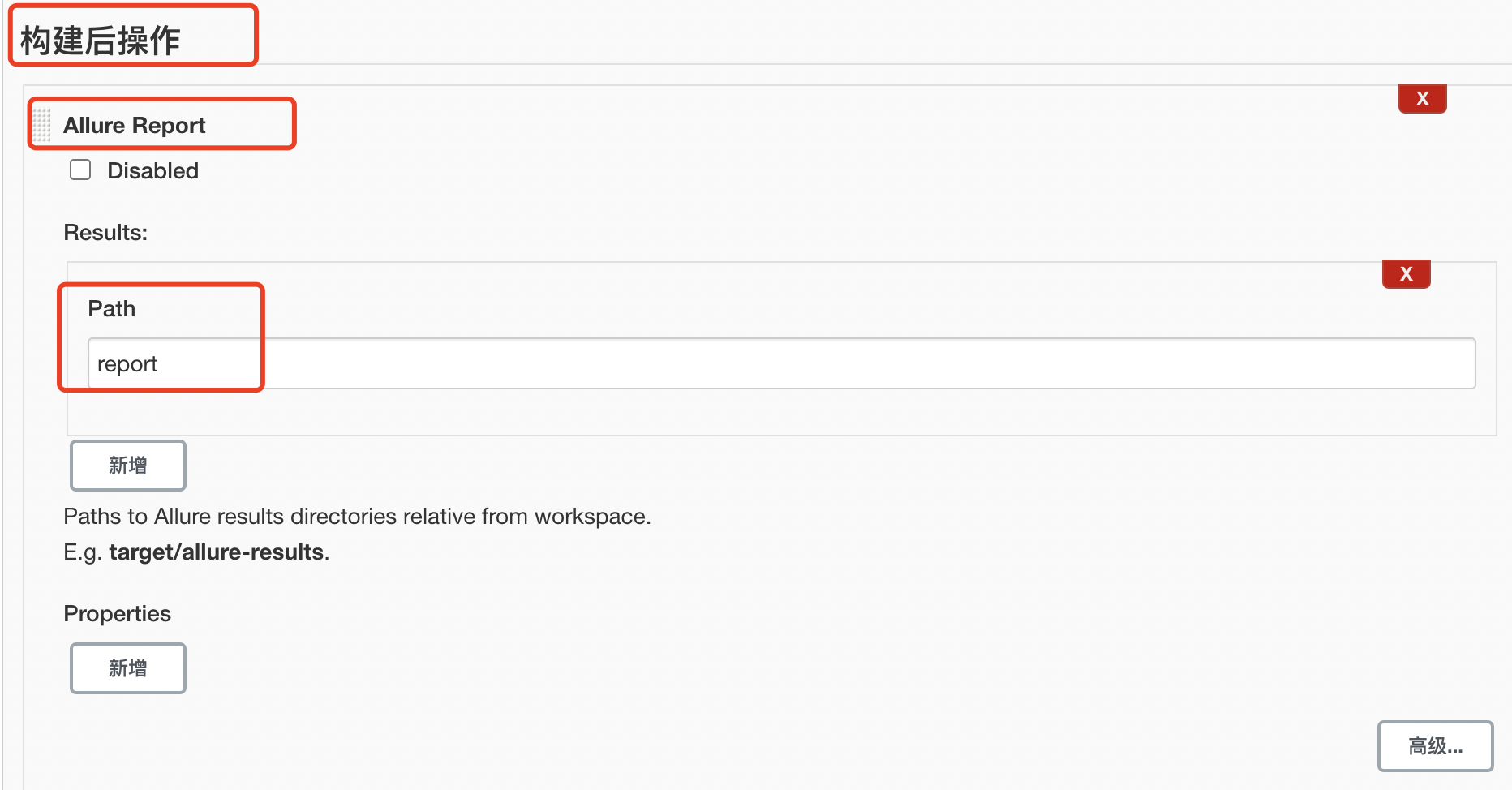Enable the Disabled checkbox
Viewport: 1512px width, 790px height.
coord(80,170)
